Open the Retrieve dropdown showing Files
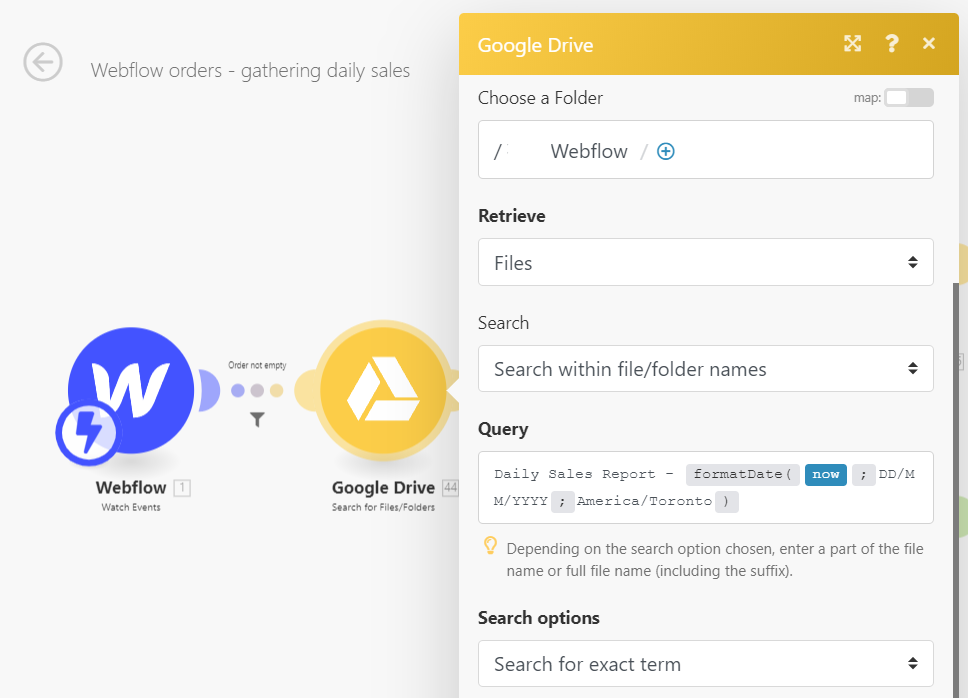 (706, 262)
